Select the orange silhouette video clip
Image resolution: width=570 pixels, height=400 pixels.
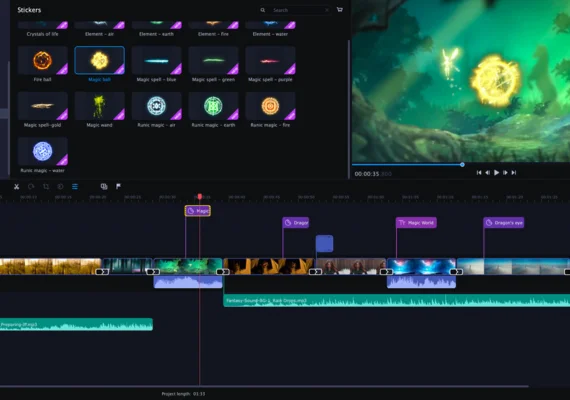268,266
